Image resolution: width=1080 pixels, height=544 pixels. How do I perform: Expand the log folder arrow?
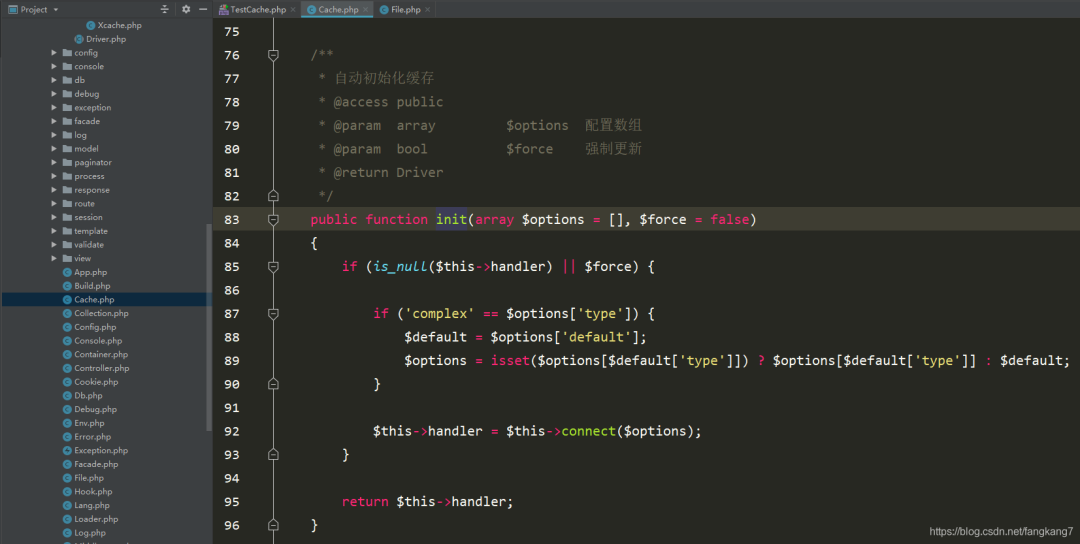54,135
